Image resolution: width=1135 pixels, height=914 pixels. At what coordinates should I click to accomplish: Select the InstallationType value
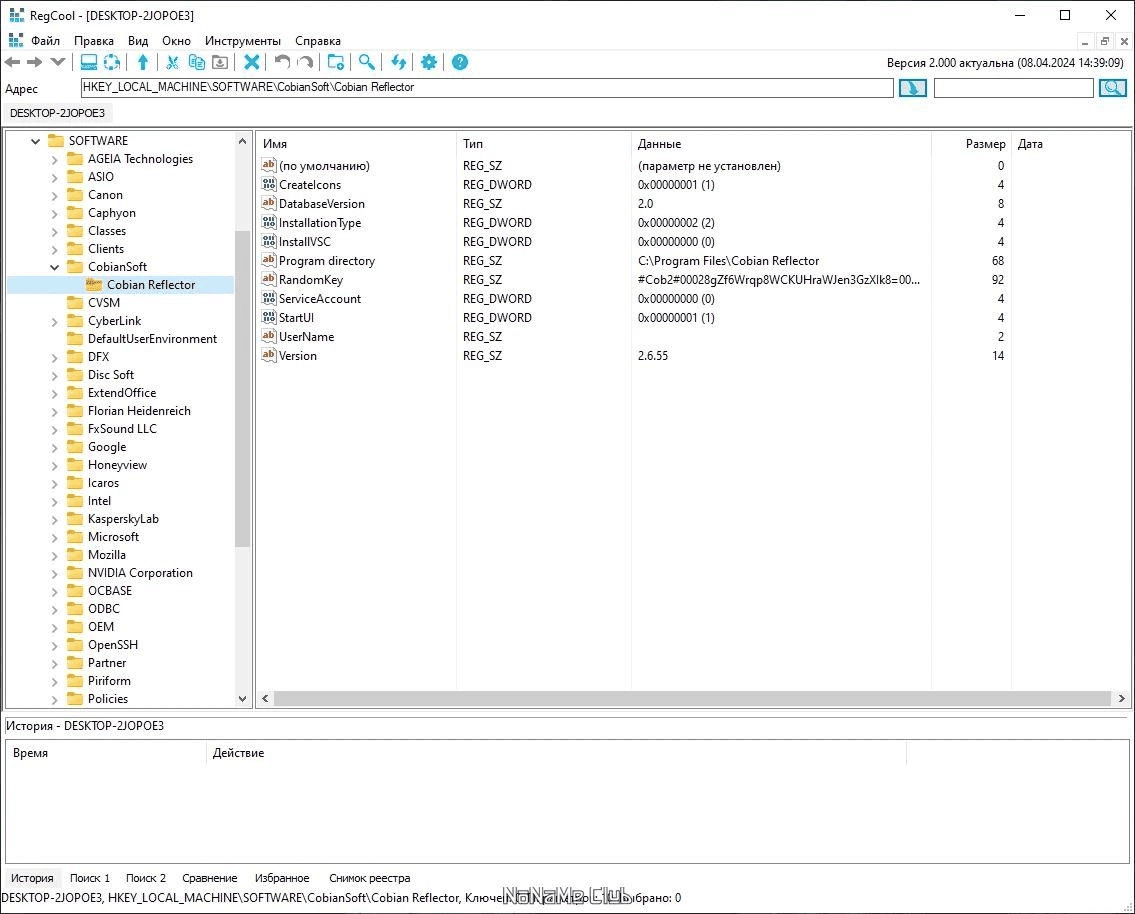pos(320,223)
